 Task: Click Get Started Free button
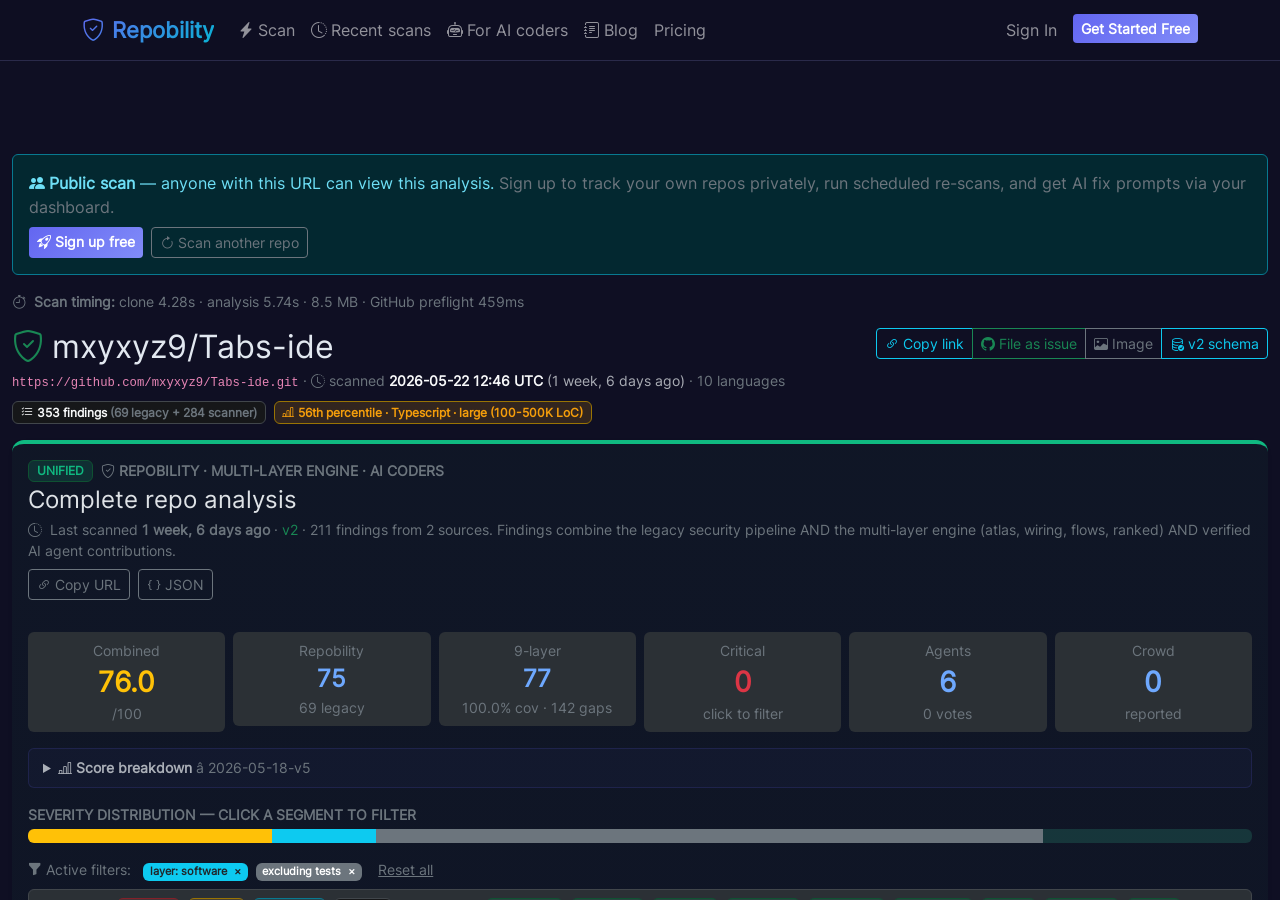[1135, 29]
